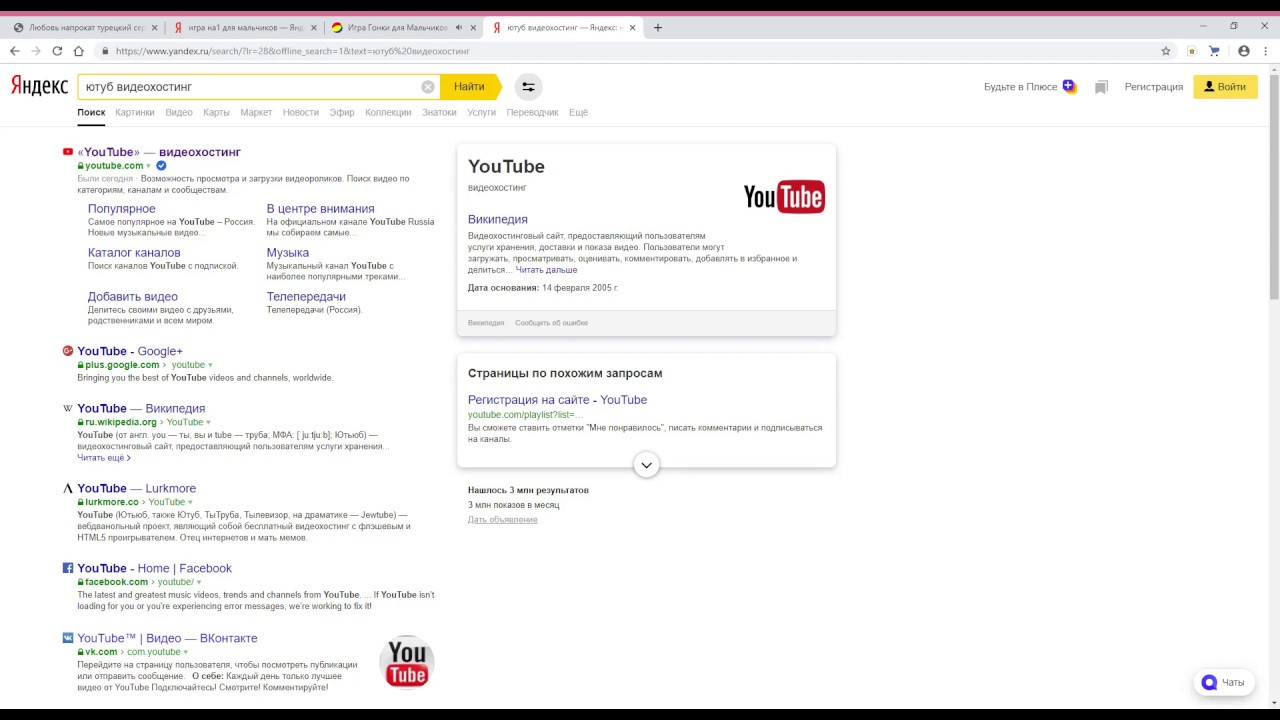Click the Lurkmore favicon of YouTube result
1280x720 pixels.
(68, 488)
